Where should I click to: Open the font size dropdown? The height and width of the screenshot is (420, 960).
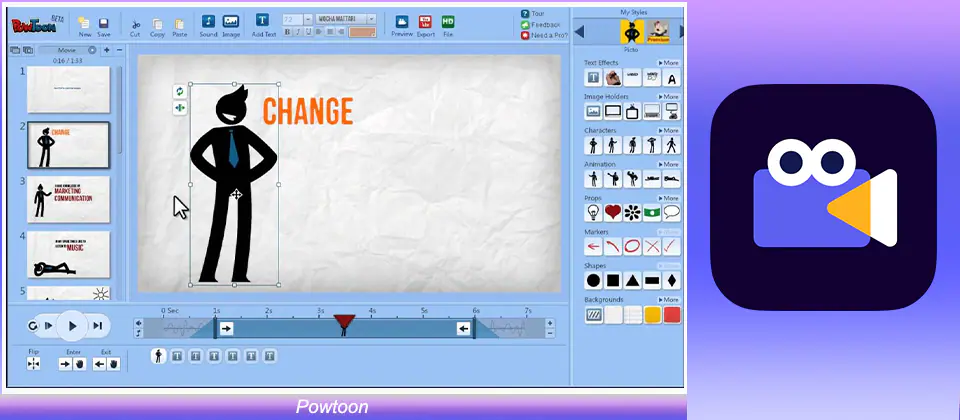(x=307, y=19)
